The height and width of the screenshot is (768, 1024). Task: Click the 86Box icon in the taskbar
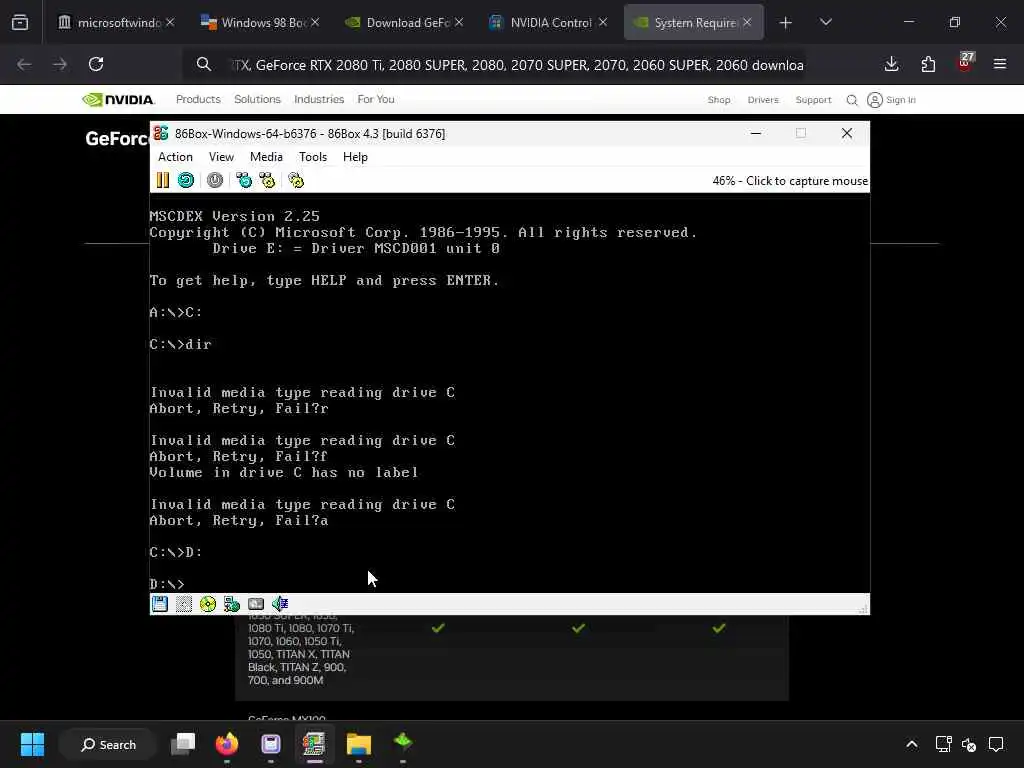pyautogui.click(x=314, y=744)
